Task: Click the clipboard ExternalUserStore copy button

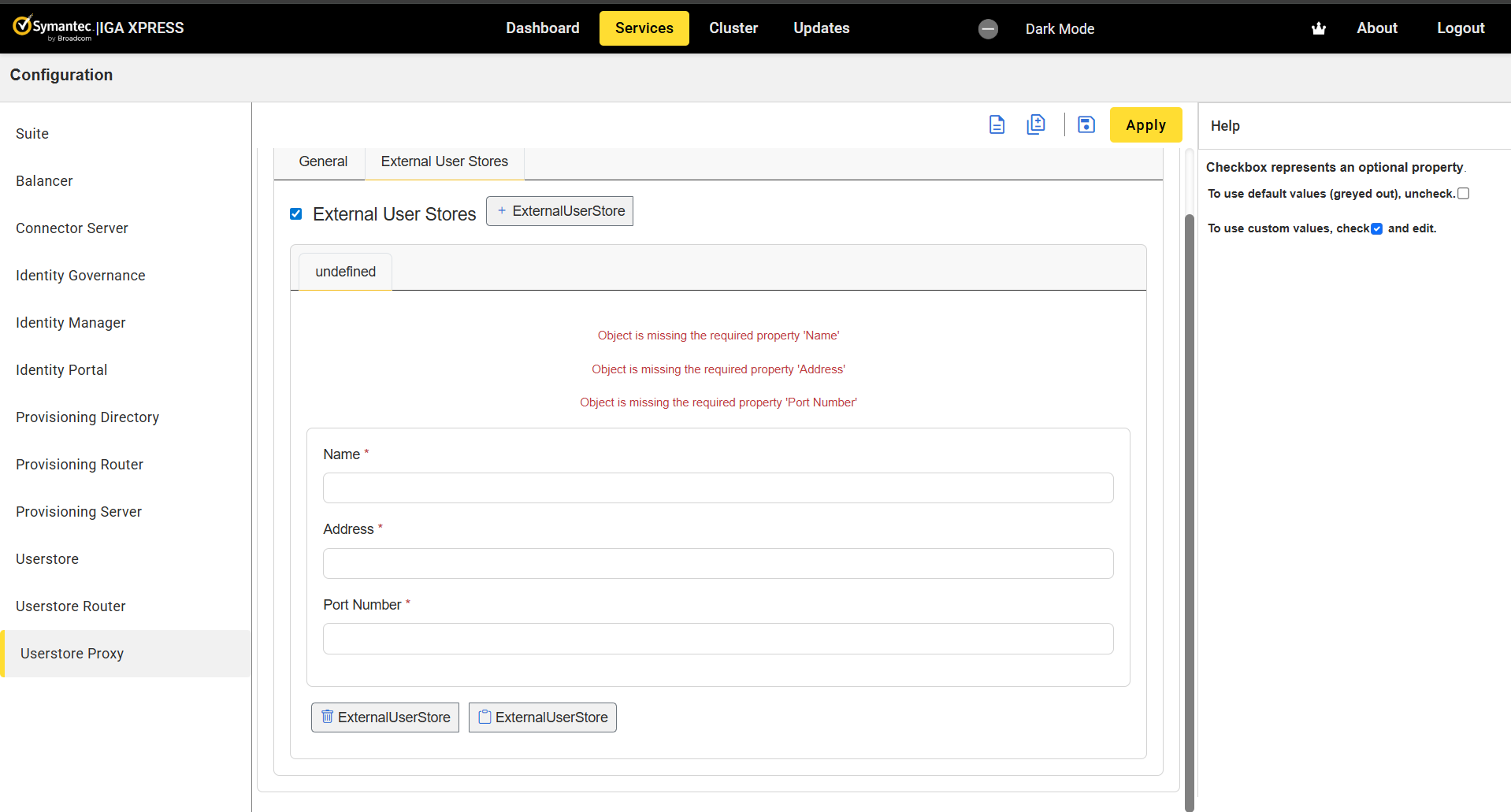Action: [542, 717]
